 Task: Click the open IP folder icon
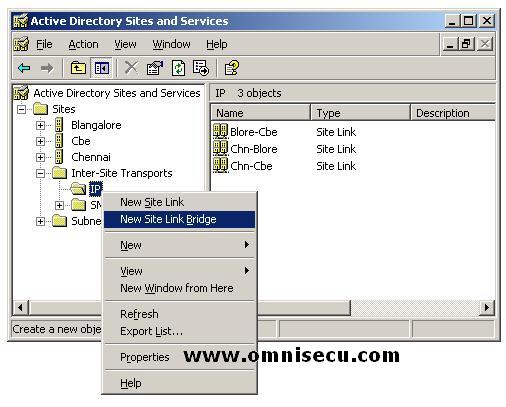click(79, 189)
